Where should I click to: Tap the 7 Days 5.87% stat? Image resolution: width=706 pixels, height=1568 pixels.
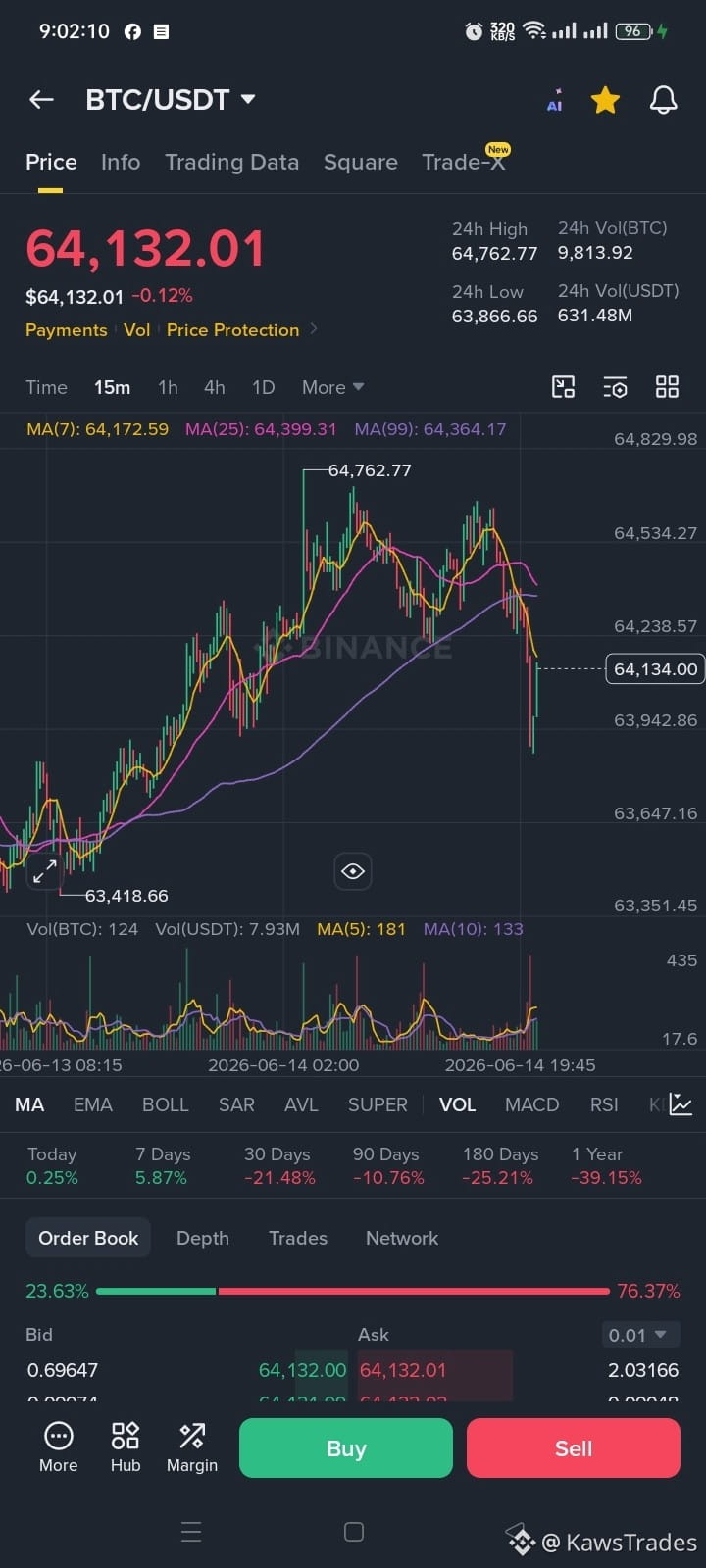coord(161,1166)
